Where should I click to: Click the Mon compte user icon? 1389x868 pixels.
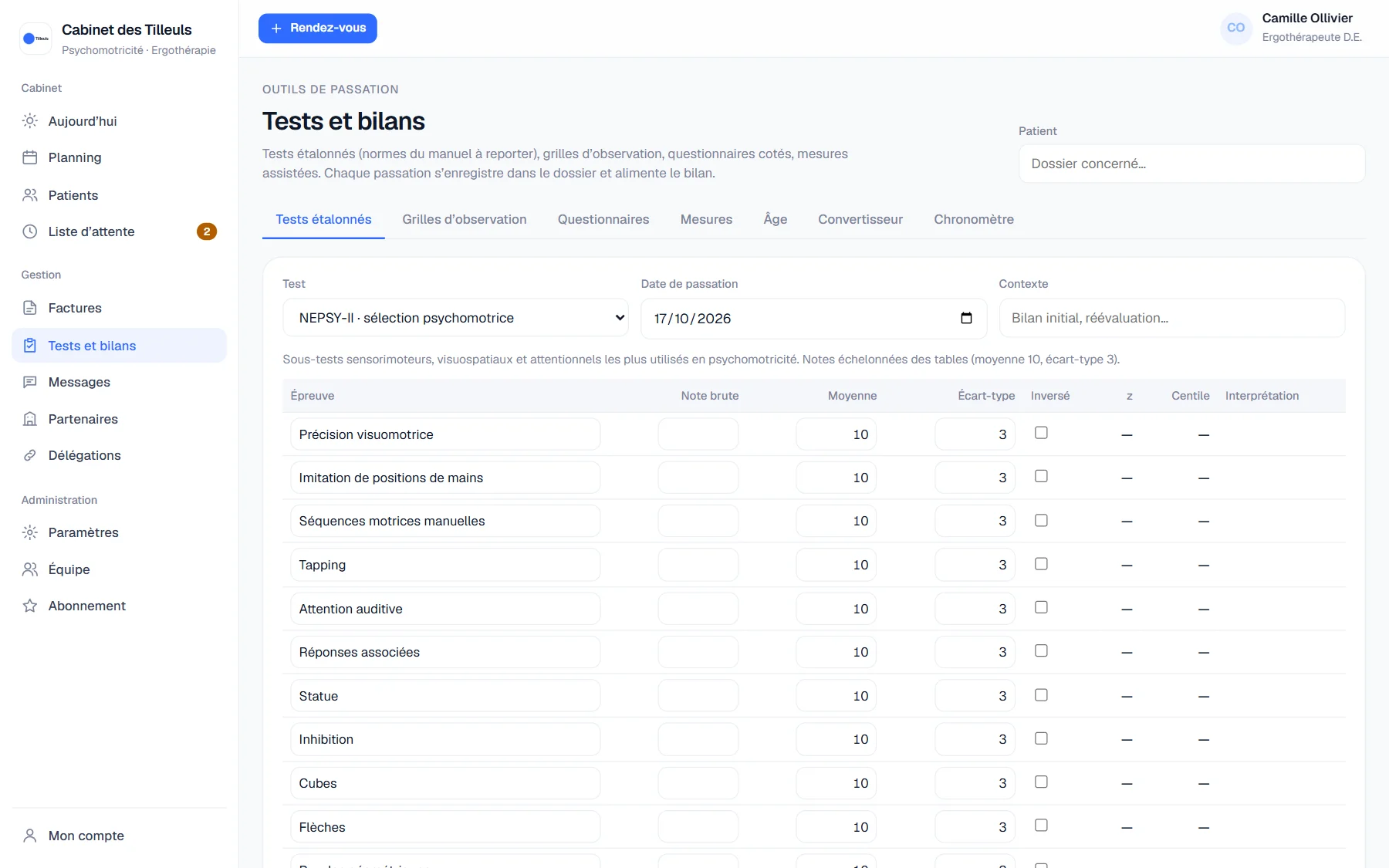(30, 836)
